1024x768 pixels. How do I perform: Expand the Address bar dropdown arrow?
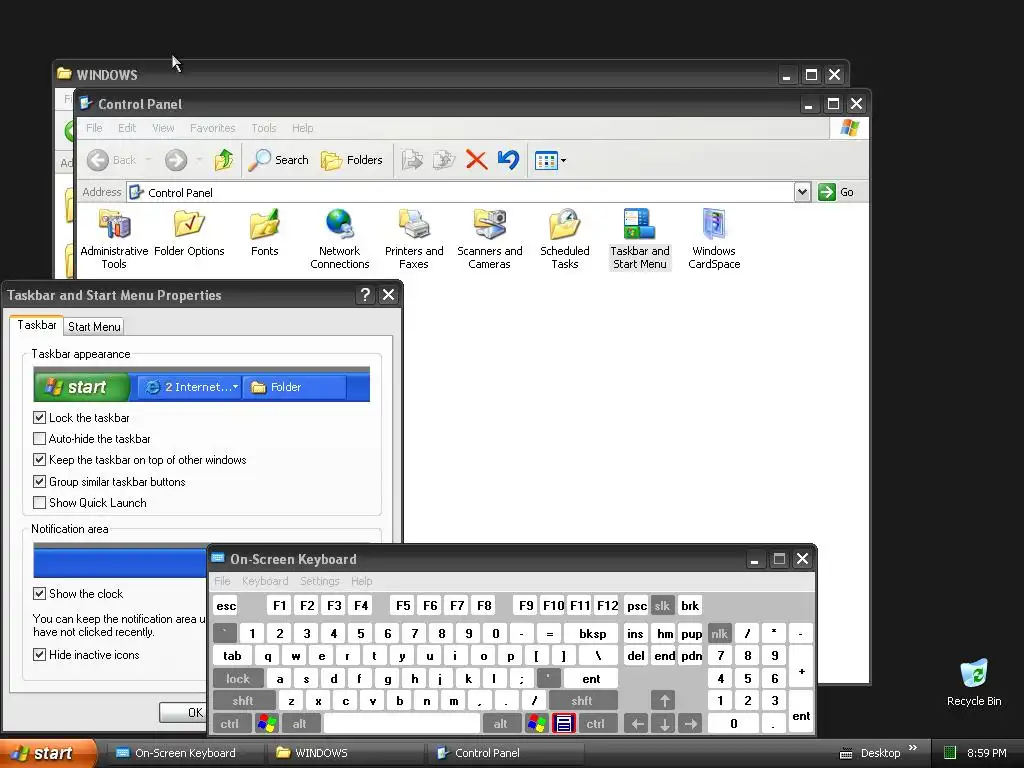802,192
